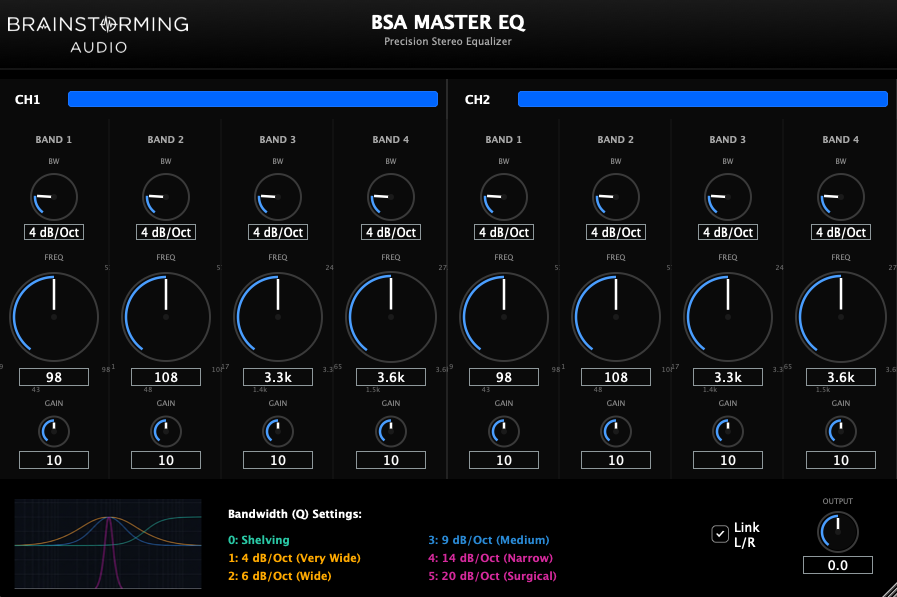Image resolution: width=897 pixels, height=597 pixels.
Task: Click CH2 Band 4 bandwidth value box
Action: point(841,232)
